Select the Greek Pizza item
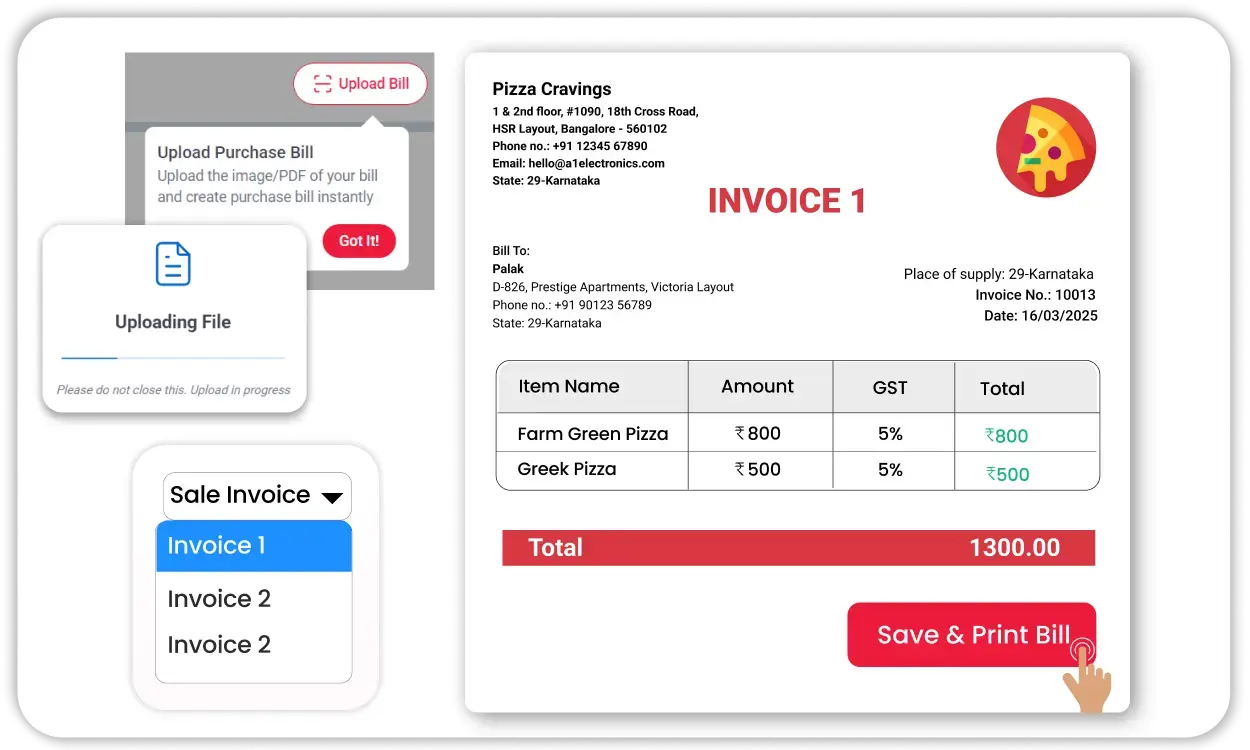Screen dimensions: 1250x750 pos(566,469)
